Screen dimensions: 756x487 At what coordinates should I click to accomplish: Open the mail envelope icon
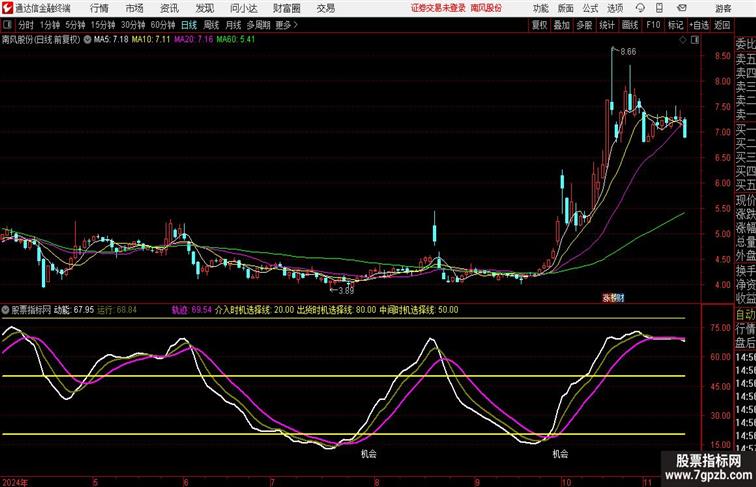pos(682,8)
